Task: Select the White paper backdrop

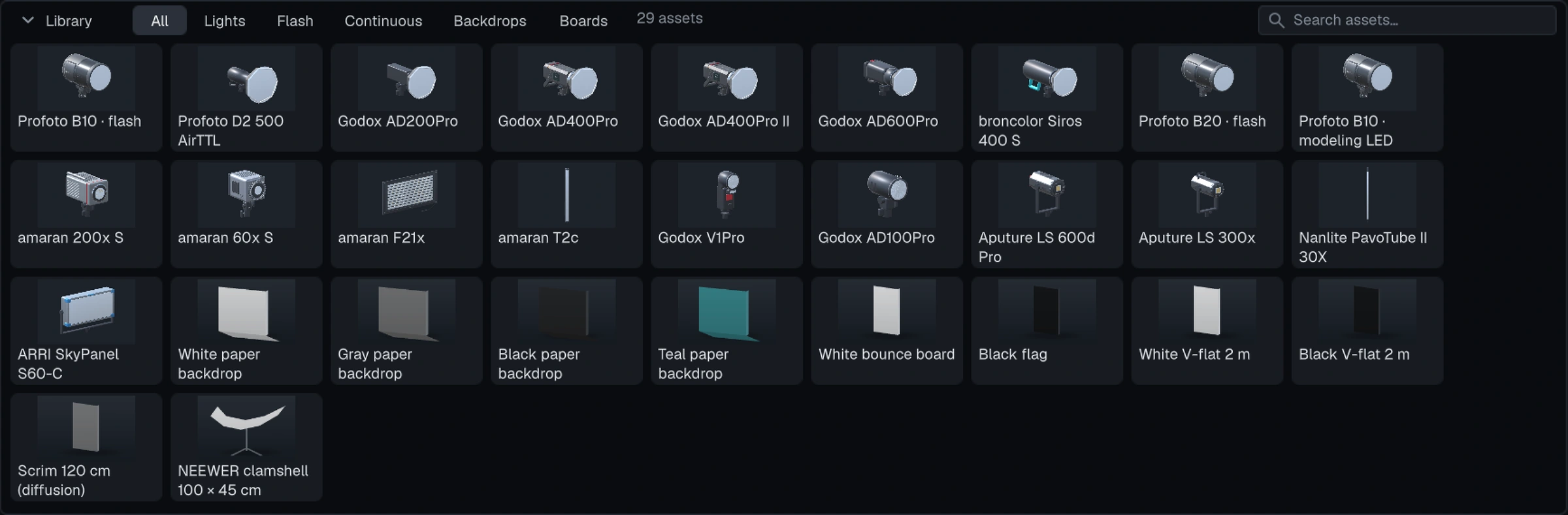Action: [x=246, y=331]
